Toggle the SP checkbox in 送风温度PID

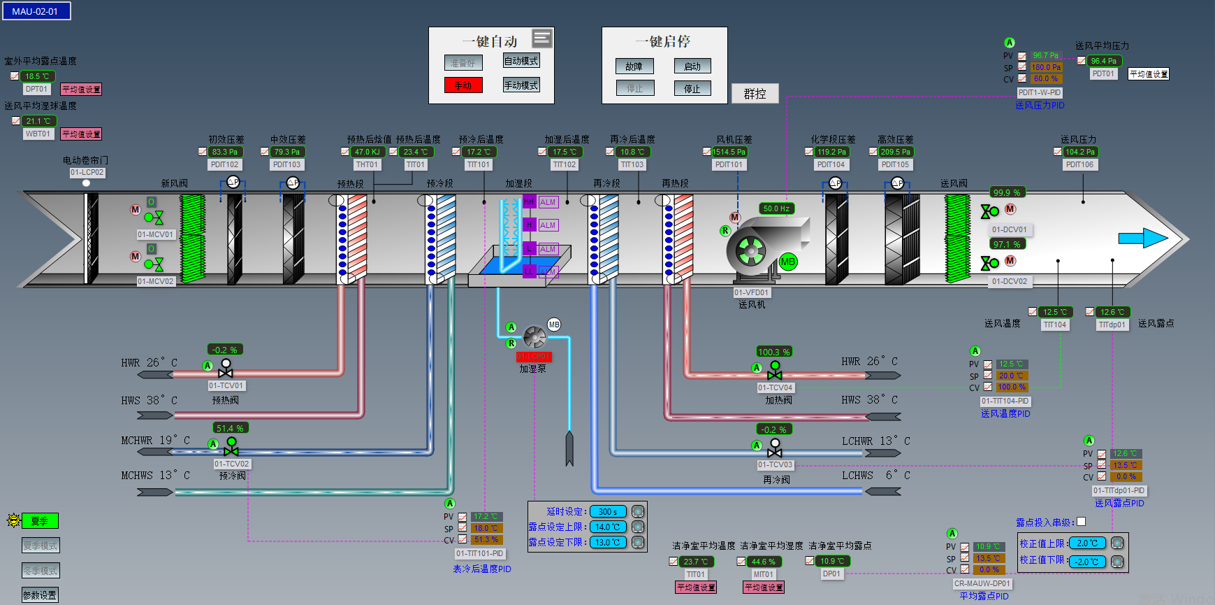click(988, 376)
